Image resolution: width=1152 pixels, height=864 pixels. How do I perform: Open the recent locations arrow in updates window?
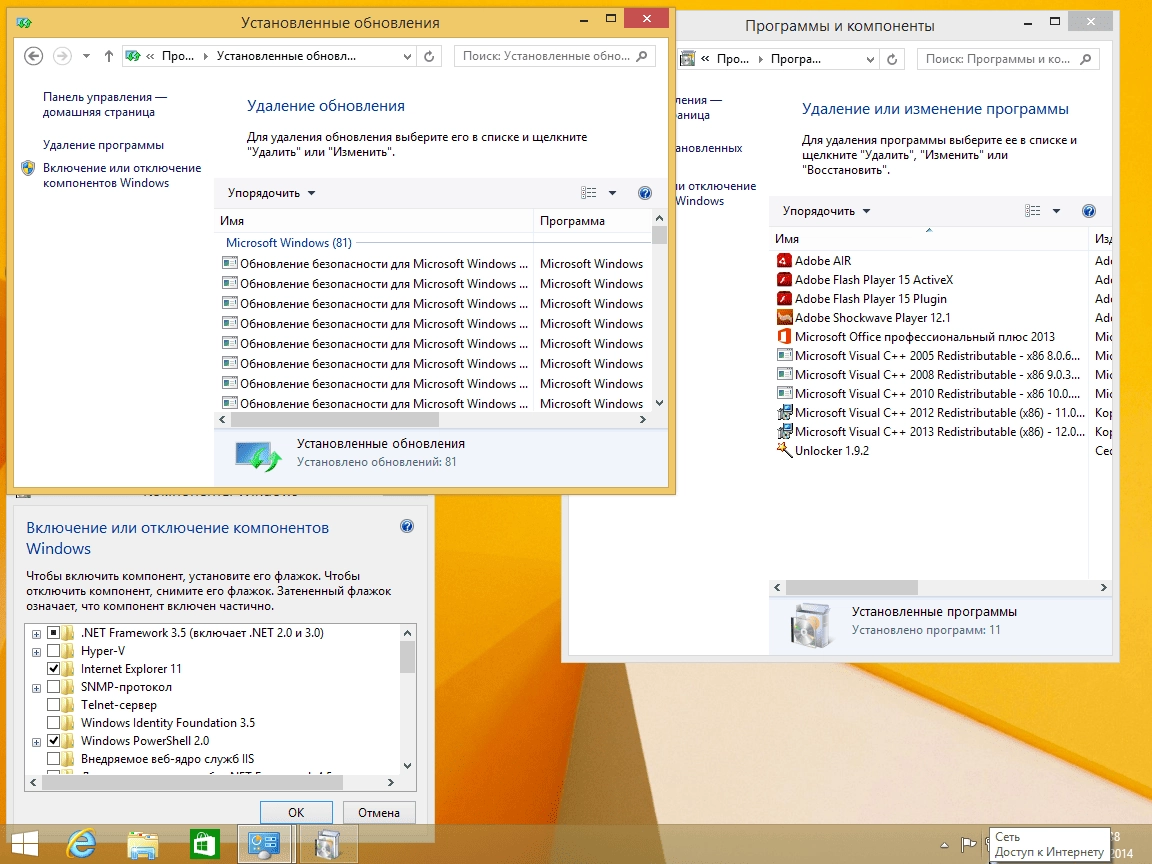[86, 56]
